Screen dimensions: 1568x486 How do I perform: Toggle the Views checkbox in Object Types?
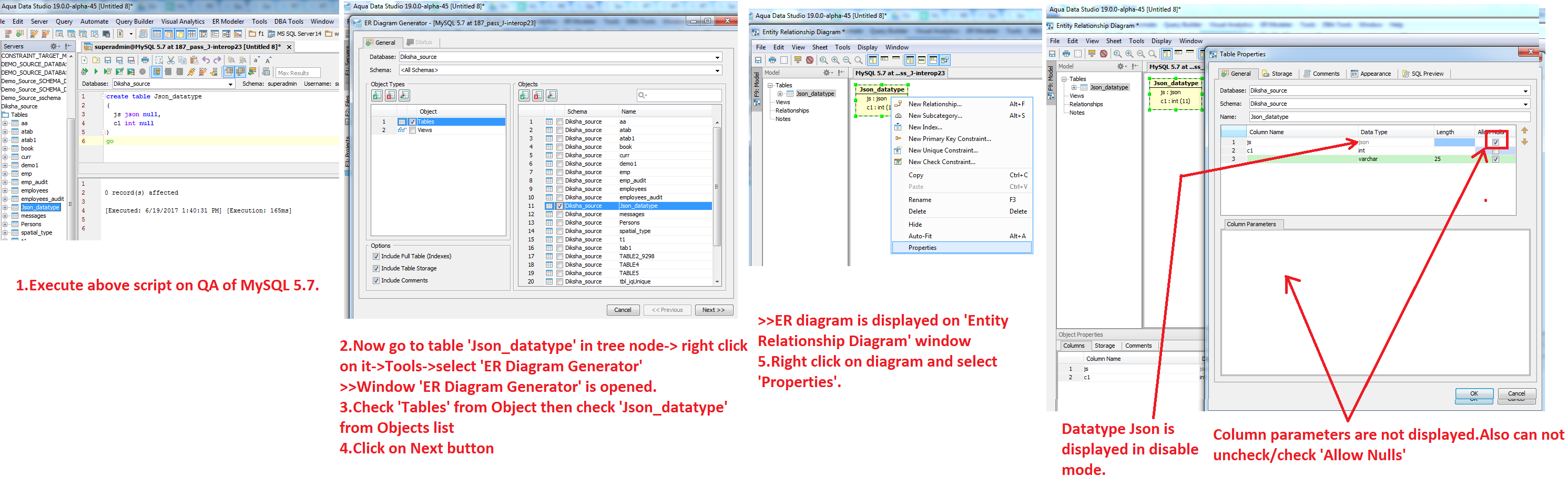click(x=413, y=130)
